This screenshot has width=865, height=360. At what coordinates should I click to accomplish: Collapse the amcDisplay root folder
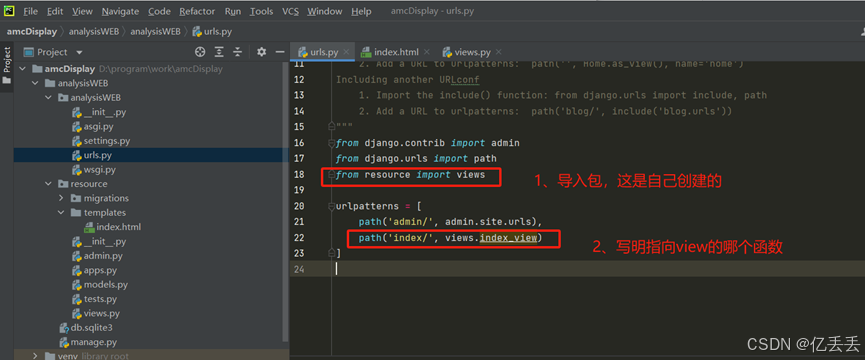point(22,69)
